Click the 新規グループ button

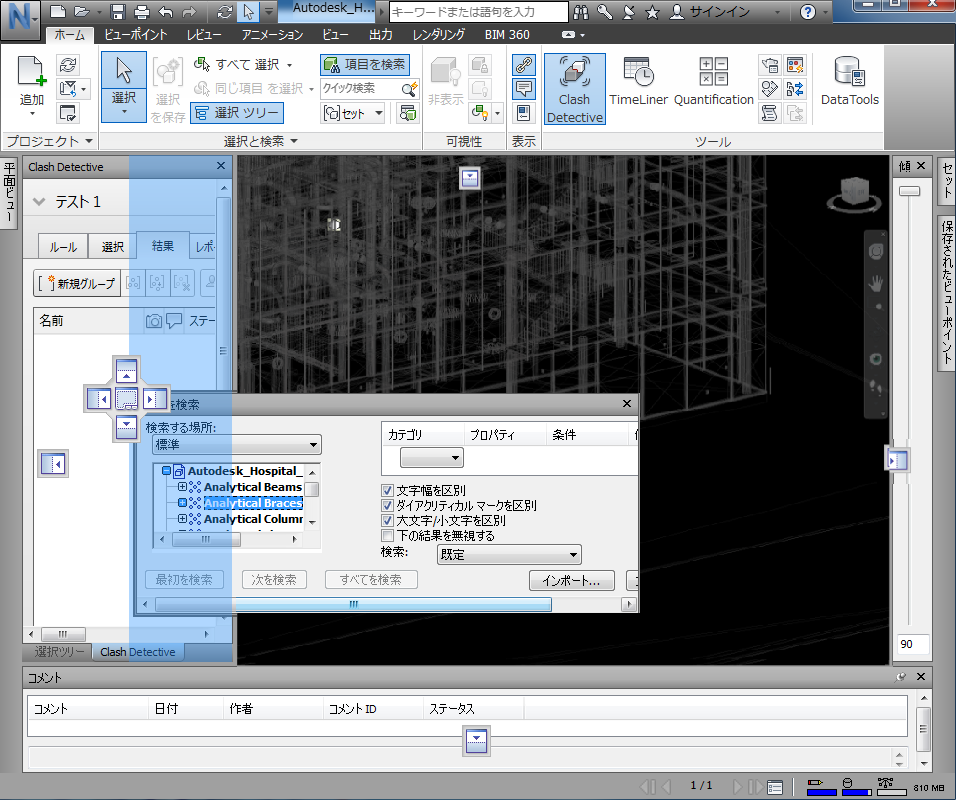[x=77, y=284]
